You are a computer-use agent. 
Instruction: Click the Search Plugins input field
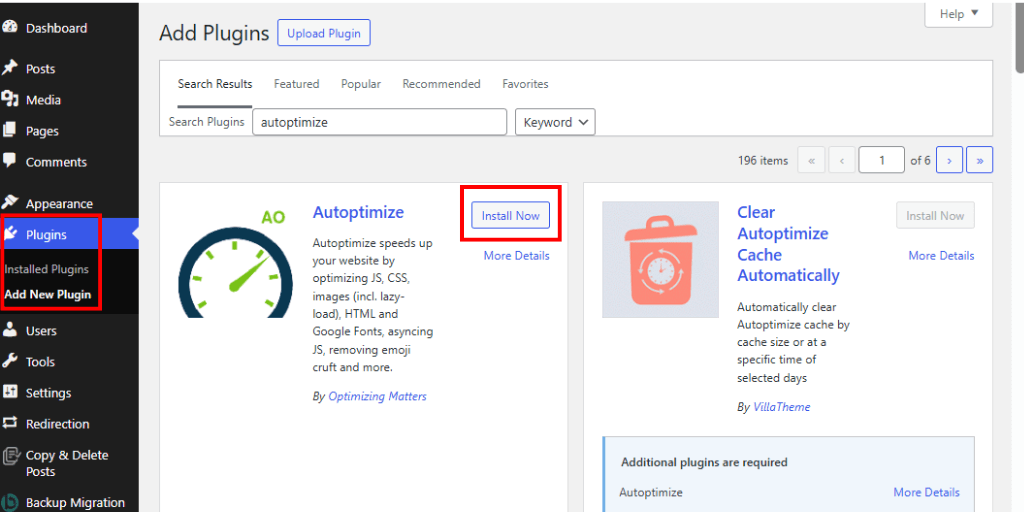[x=379, y=122]
